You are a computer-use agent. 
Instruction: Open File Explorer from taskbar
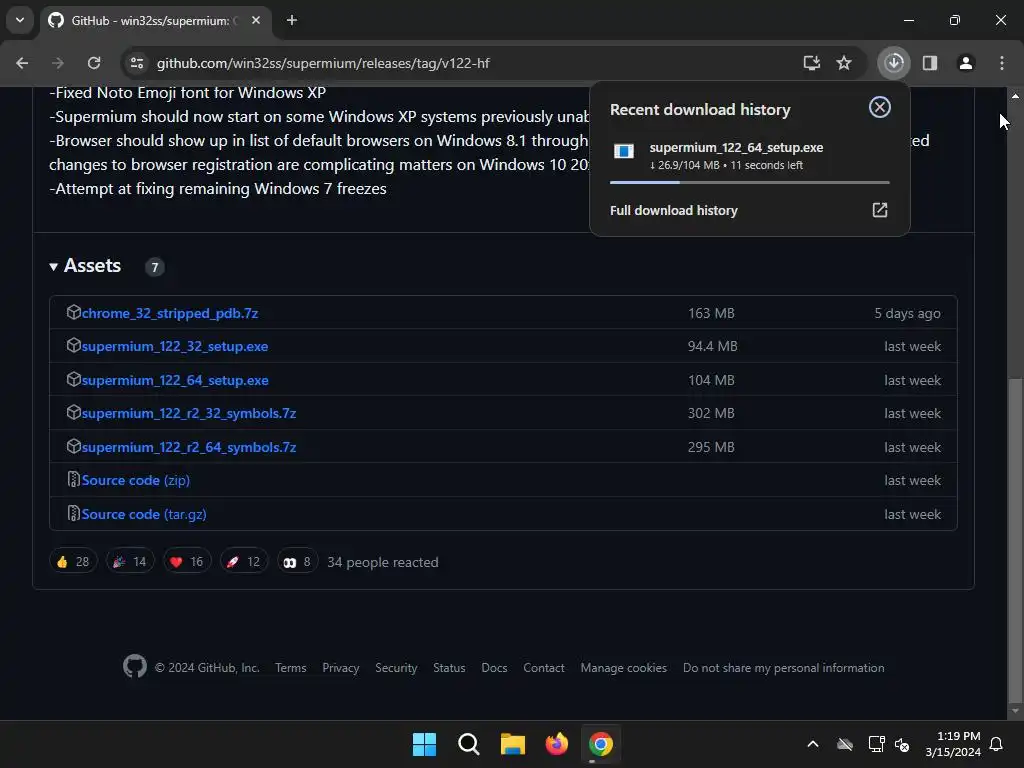click(513, 744)
